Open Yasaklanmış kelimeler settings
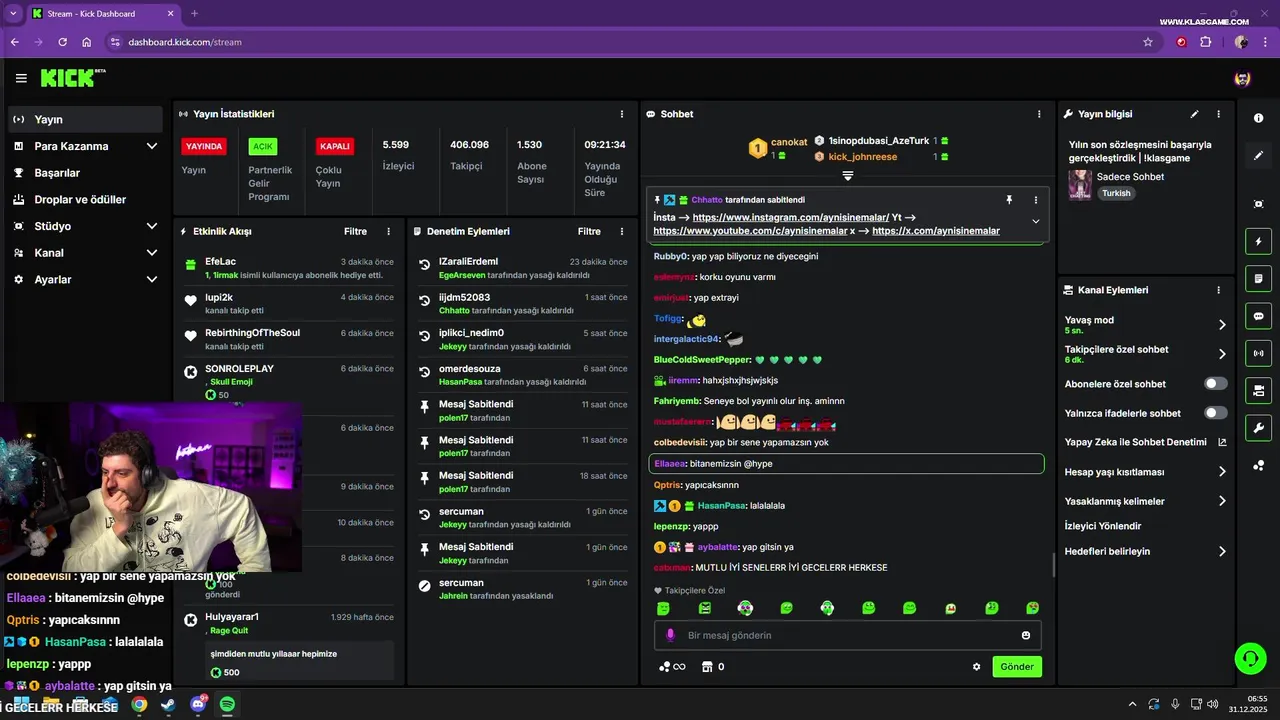Viewport: 1280px width, 720px height. pos(1145,501)
